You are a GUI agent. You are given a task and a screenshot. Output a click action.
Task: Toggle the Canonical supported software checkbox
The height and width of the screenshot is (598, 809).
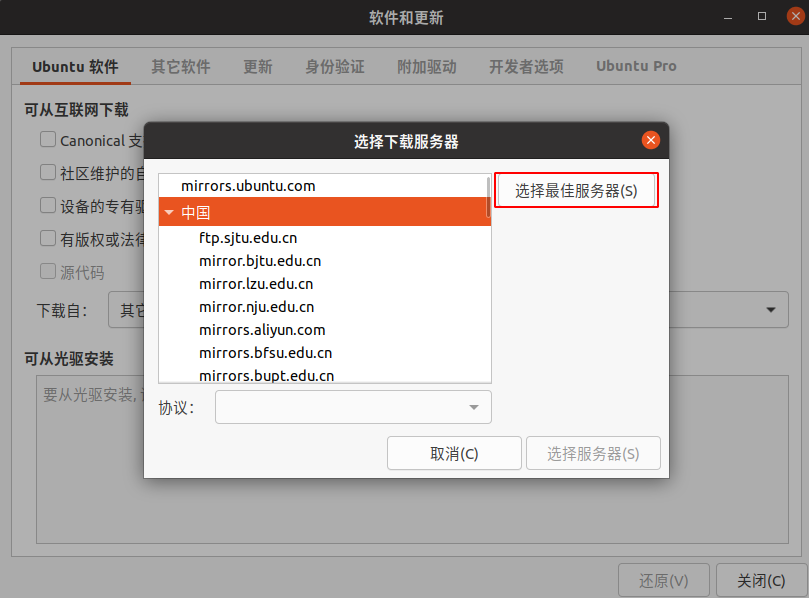point(48,140)
